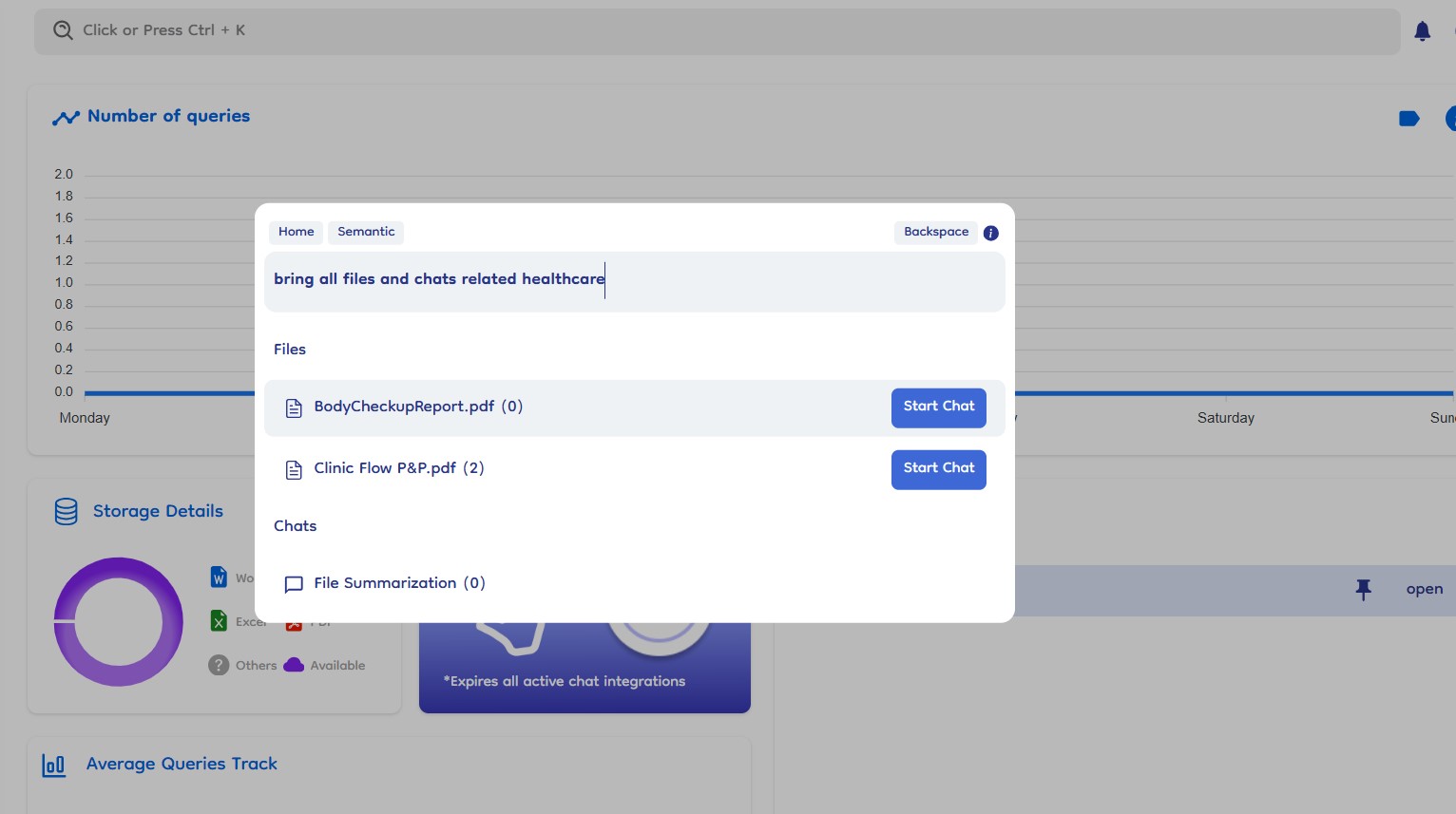Click the chat bubble icon beside File Summarization
Screen dimensions: 1456x814
pyautogui.click(x=294, y=584)
